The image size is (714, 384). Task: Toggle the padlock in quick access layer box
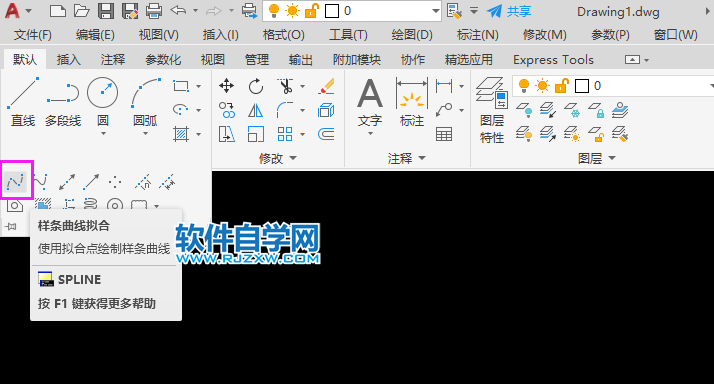click(312, 10)
